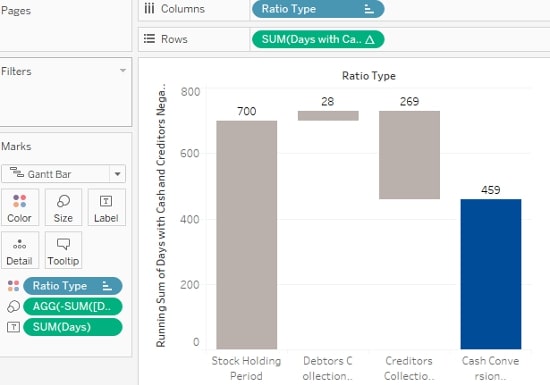This screenshot has width=550, height=385.
Task: Click label icon beside SUM(Days) pill
Action: (13, 327)
